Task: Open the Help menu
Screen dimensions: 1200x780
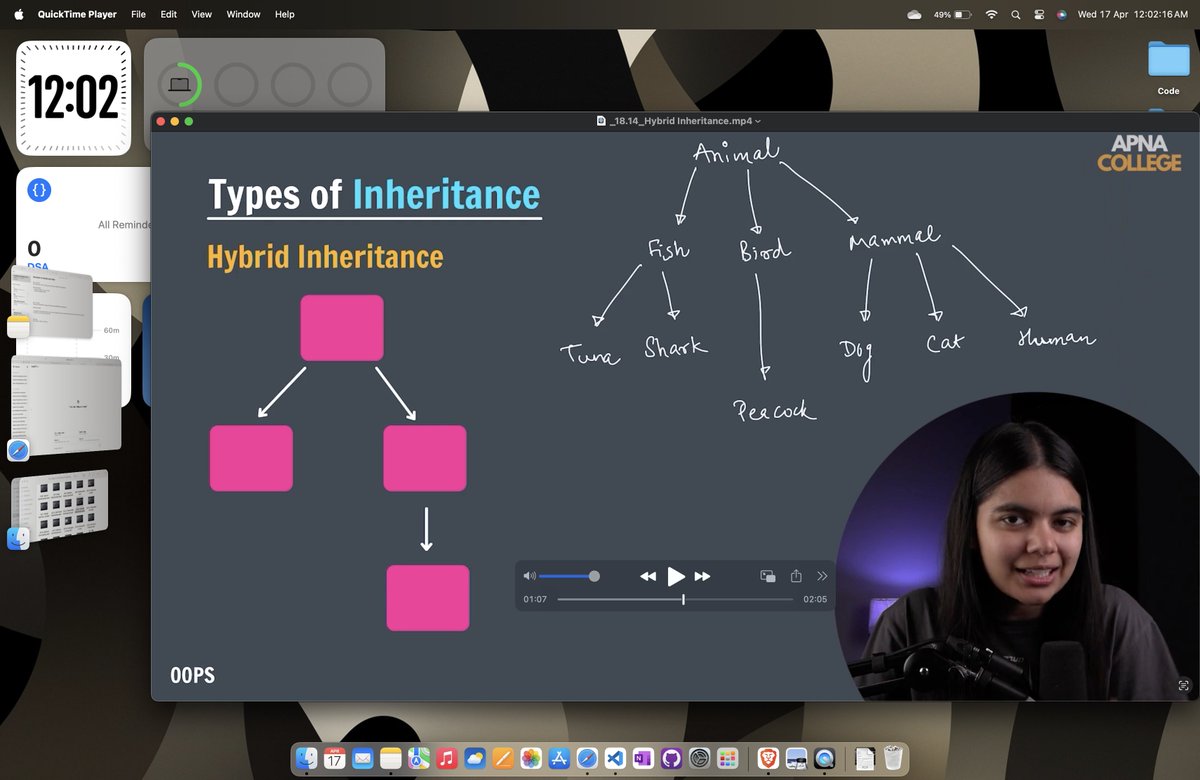Action: (x=285, y=14)
